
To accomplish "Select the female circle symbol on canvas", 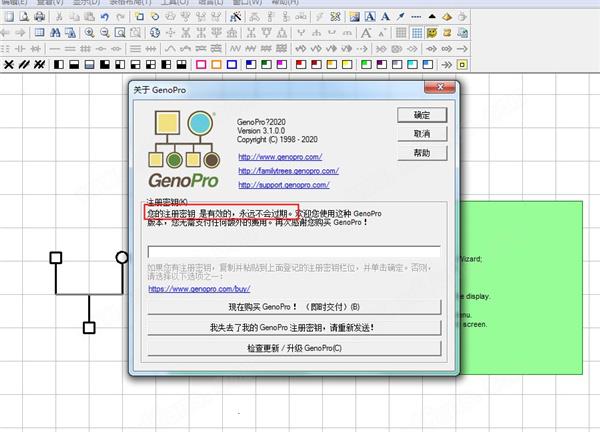I will 122,258.
